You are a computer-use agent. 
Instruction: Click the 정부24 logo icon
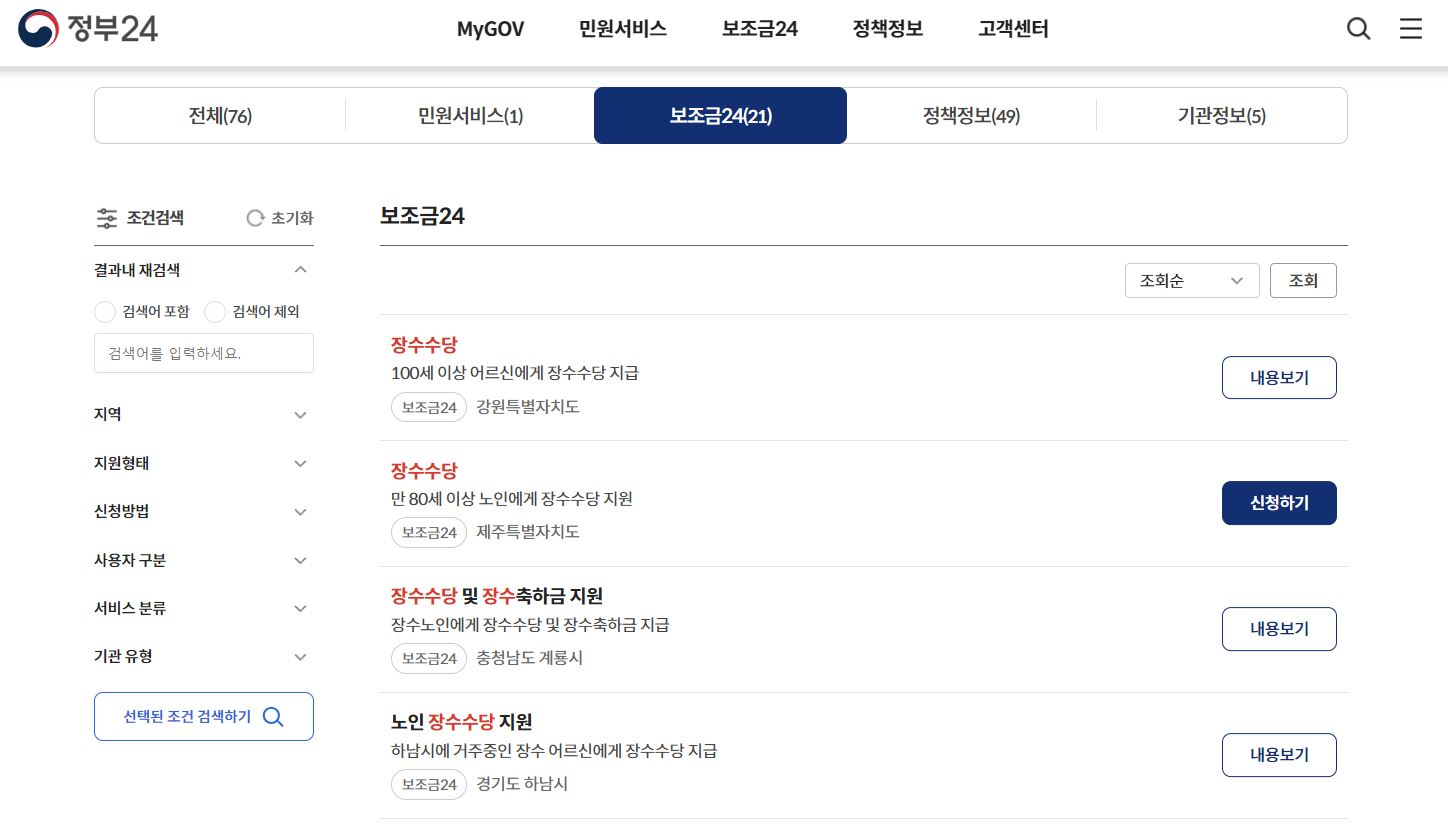(x=38, y=29)
